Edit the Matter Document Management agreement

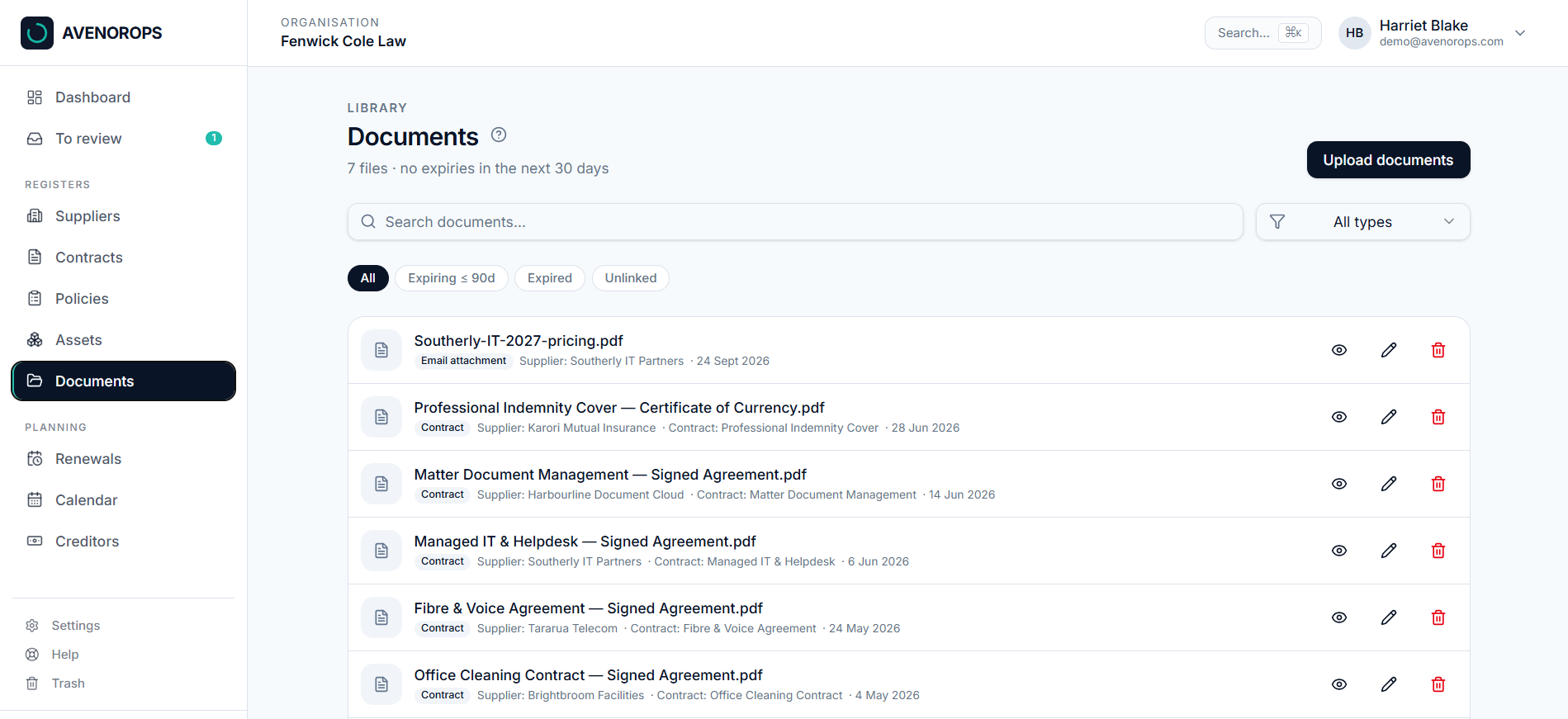1389,484
